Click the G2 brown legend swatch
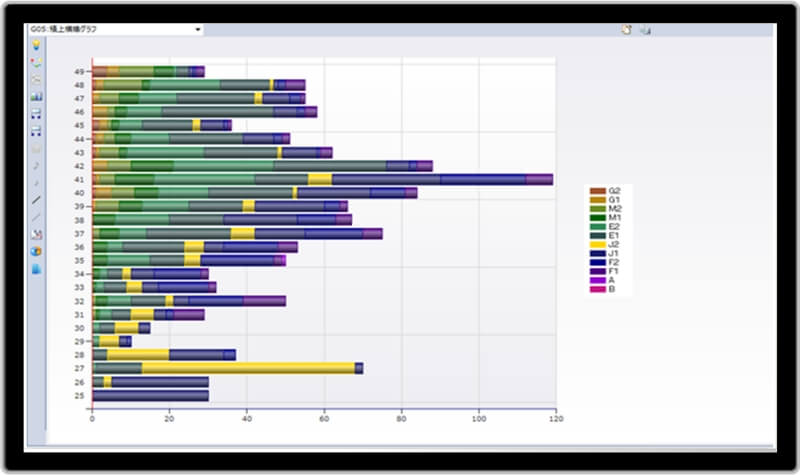Image resolution: width=800 pixels, height=475 pixels. 597,190
